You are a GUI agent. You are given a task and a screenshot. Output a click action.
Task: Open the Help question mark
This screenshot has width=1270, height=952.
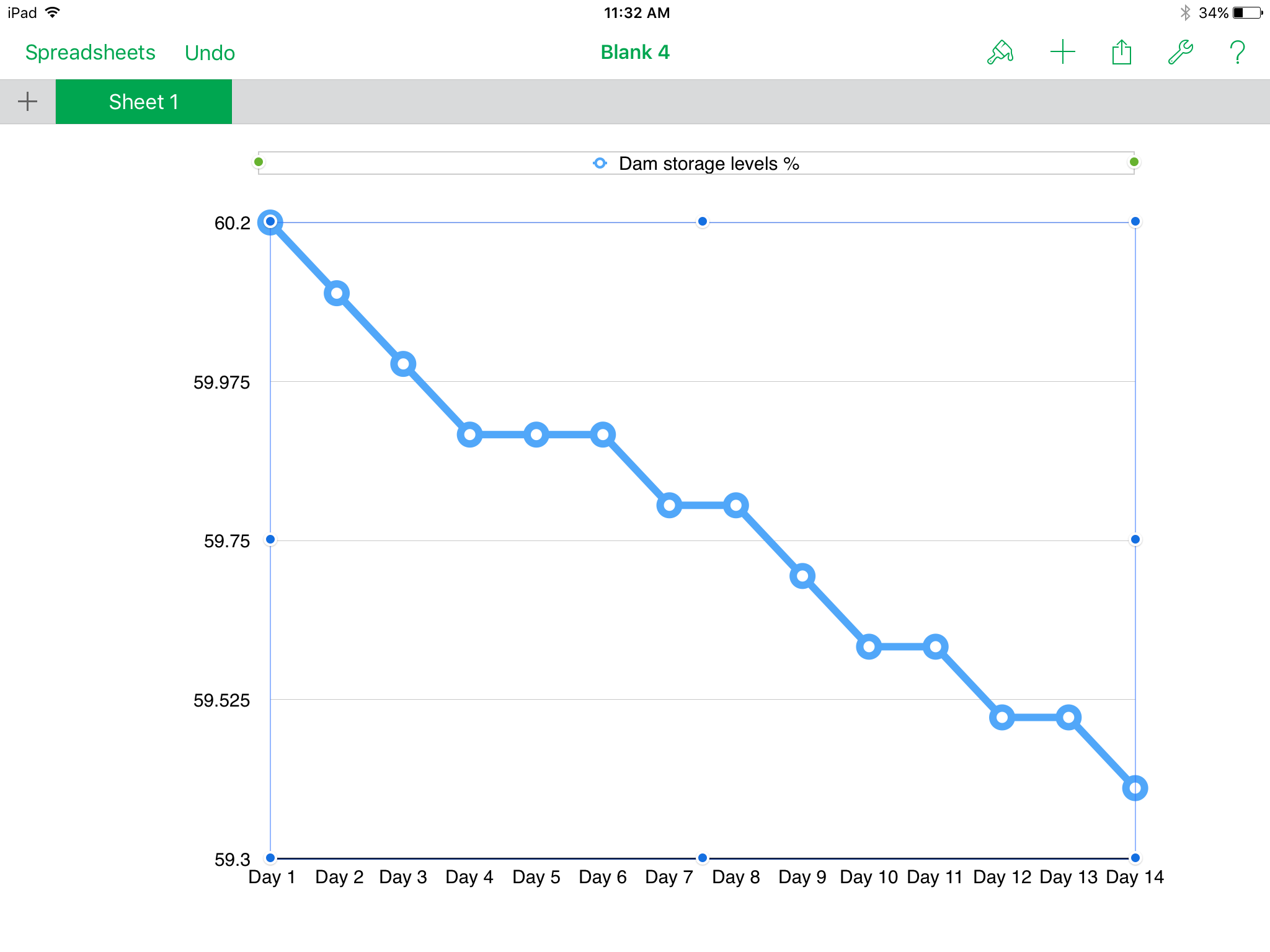coord(1237,53)
